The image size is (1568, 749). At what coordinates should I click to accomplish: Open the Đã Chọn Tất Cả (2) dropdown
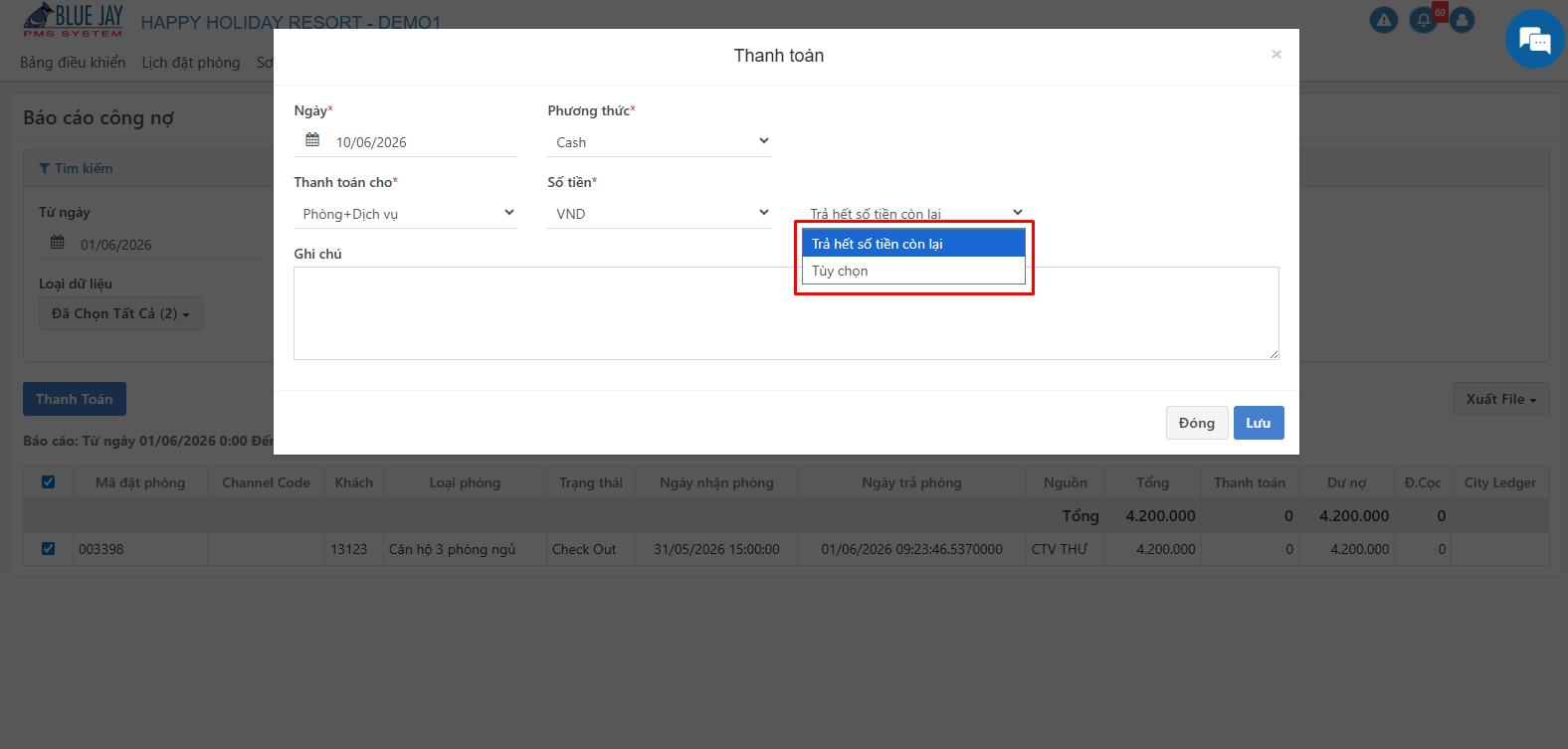[120, 313]
